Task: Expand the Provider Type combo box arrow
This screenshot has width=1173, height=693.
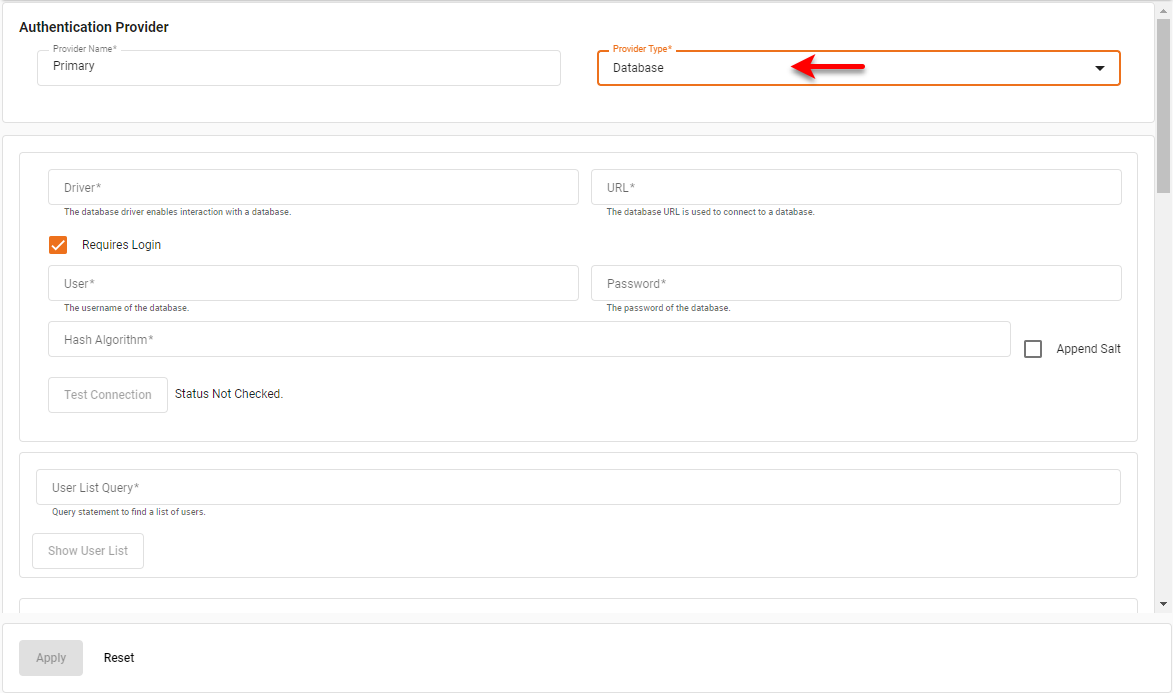Action: (x=1098, y=68)
